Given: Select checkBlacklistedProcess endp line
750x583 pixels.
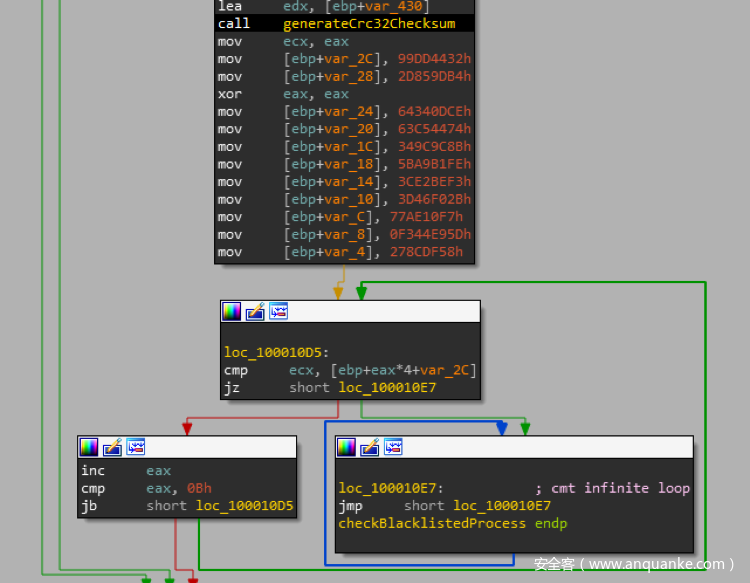Looking at the screenshot, I should click(452, 523).
